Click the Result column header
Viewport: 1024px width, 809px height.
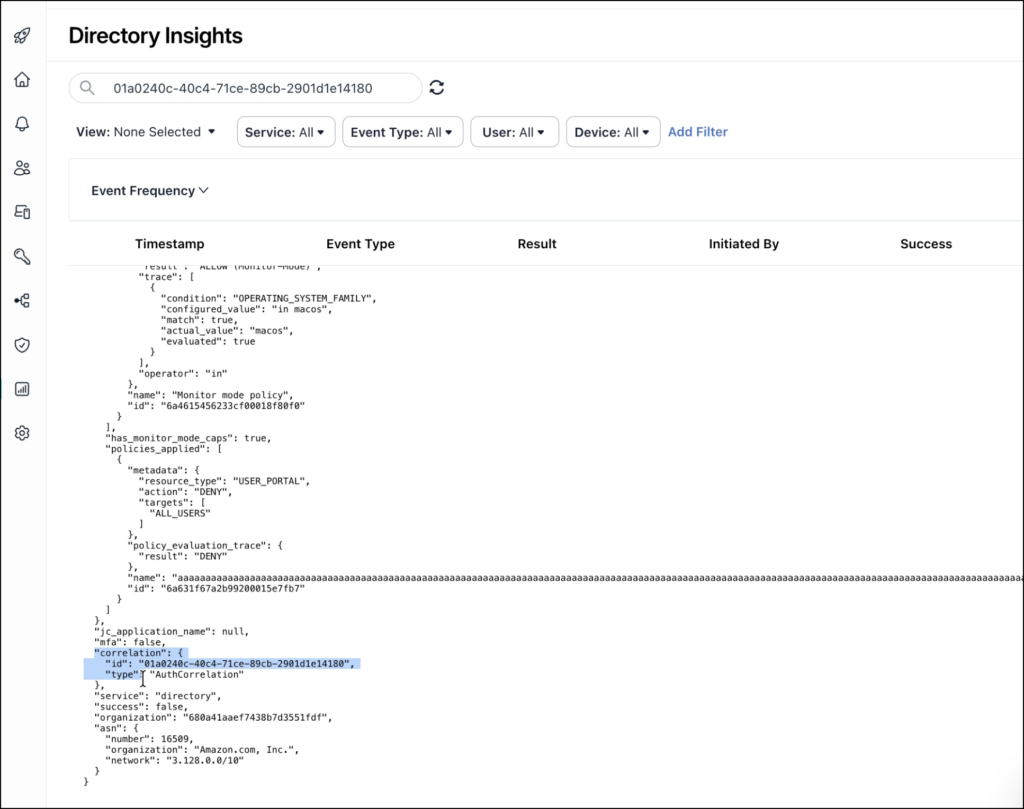(537, 244)
